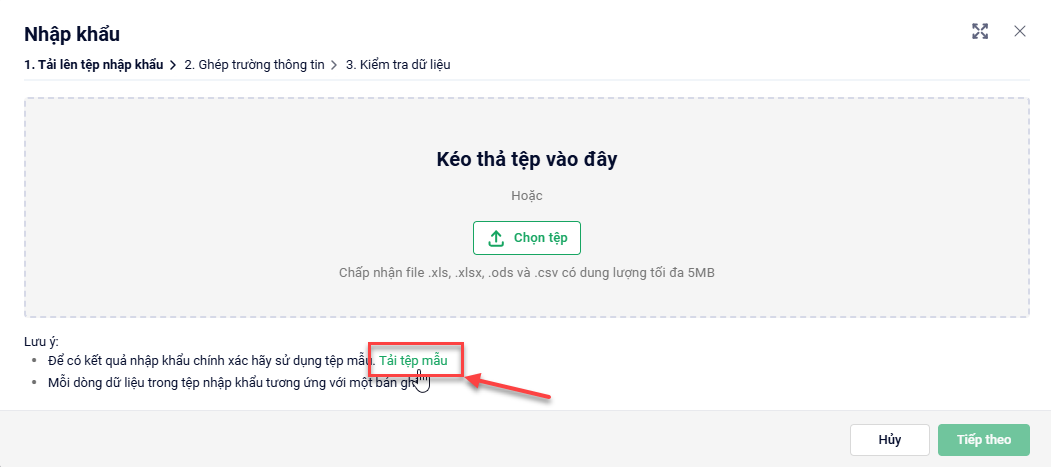
Task: Click the upload arrow icon
Action: click(x=496, y=238)
